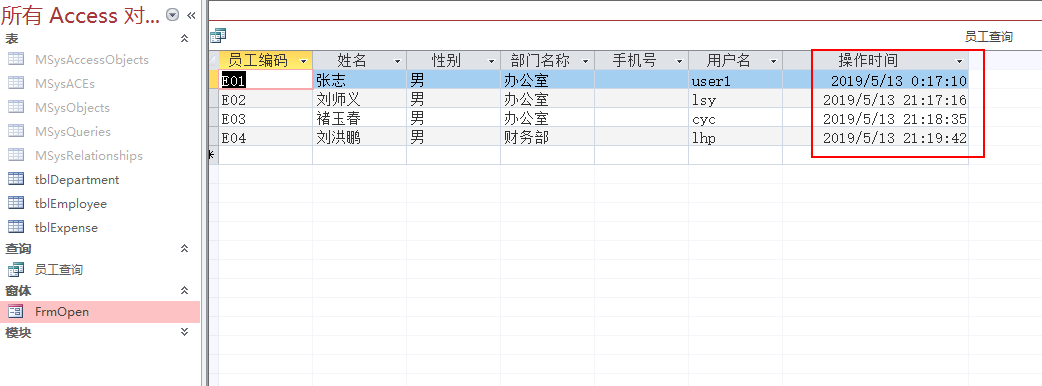Image resolution: width=1042 pixels, height=386 pixels.
Task: Select the new record row selector
Action: [x=213, y=155]
